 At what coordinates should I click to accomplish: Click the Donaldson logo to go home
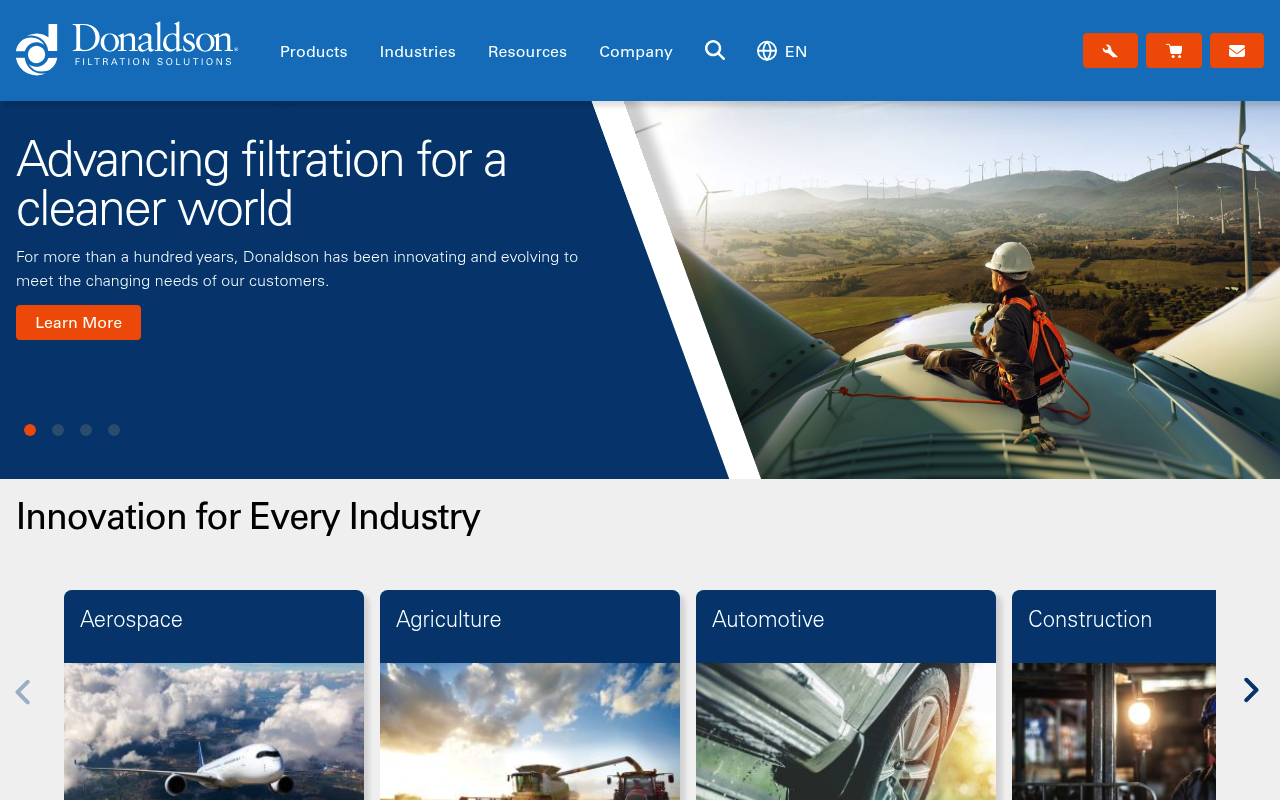127,49
